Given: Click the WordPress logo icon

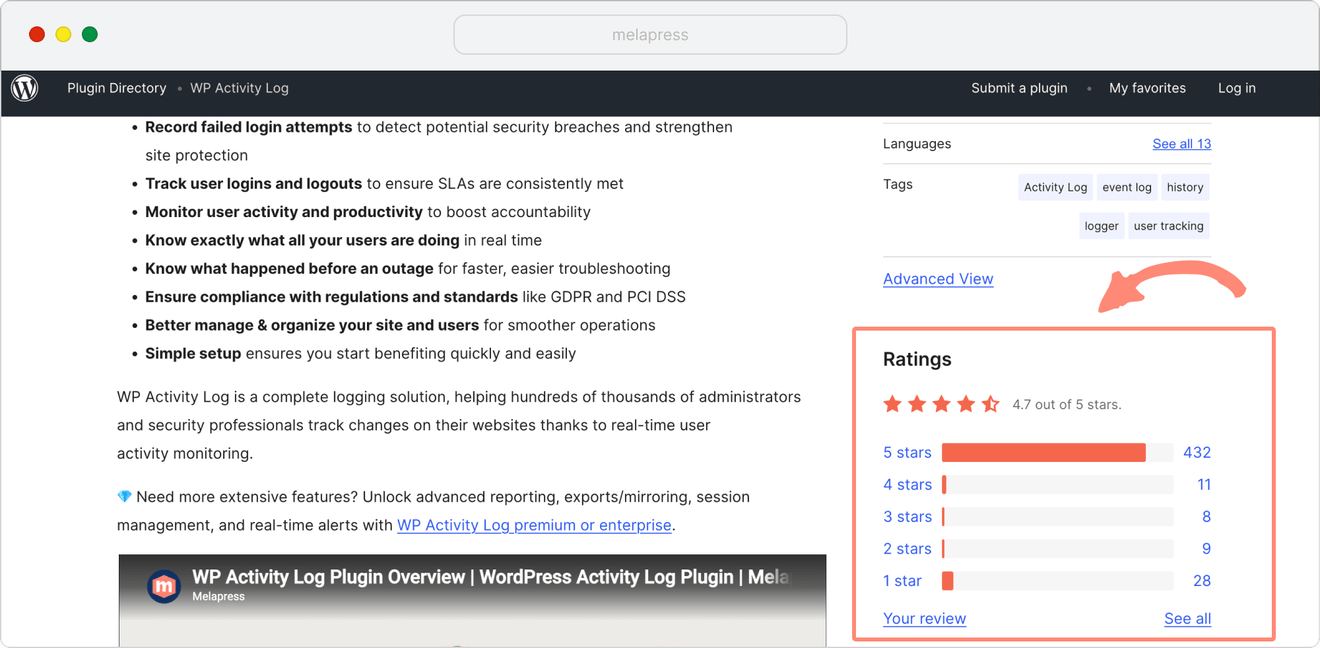Looking at the screenshot, I should point(25,88).
